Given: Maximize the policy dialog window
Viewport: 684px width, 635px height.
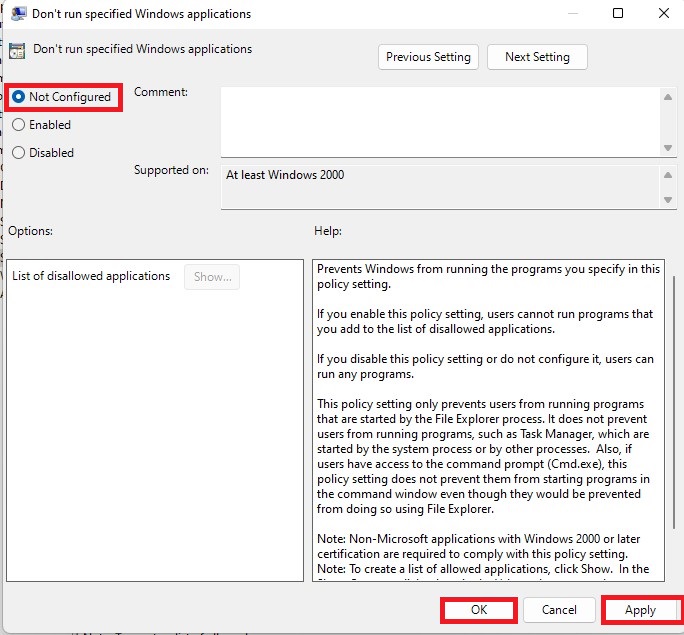Looking at the screenshot, I should tap(618, 14).
